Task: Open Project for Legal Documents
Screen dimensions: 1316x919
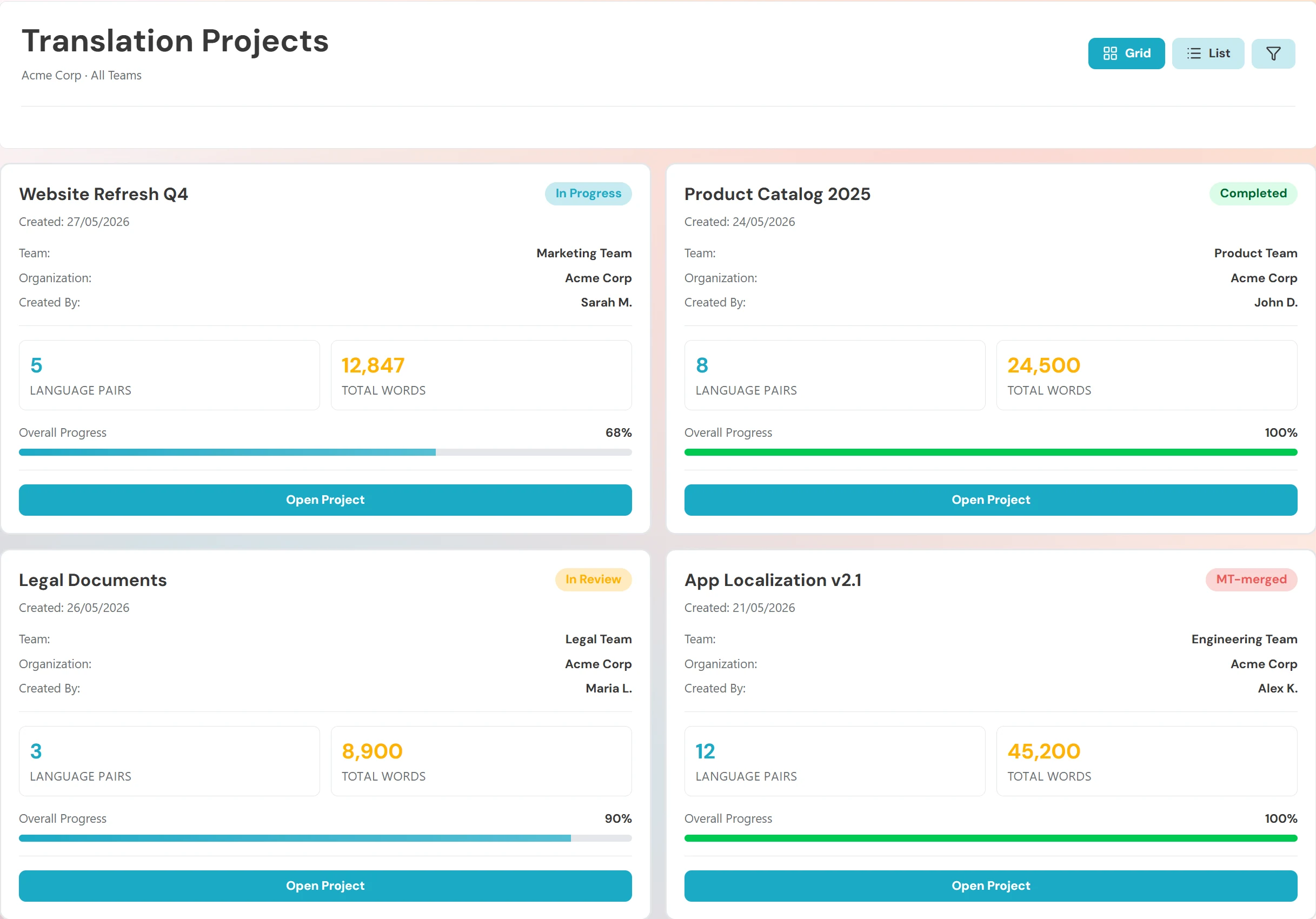Action: click(x=325, y=886)
